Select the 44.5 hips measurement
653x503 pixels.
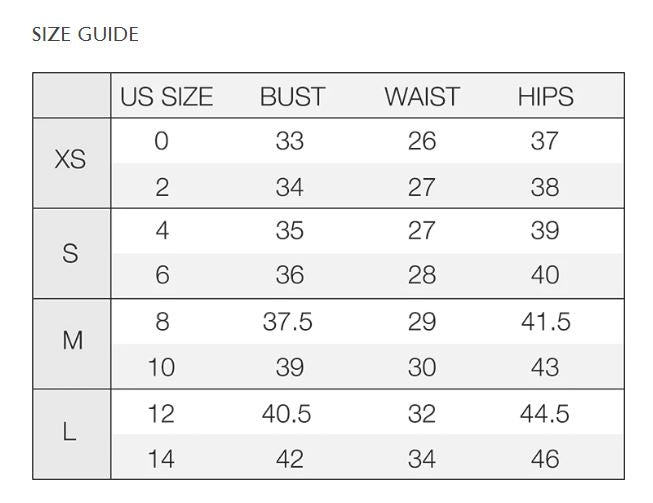pyautogui.click(x=545, y=413)
